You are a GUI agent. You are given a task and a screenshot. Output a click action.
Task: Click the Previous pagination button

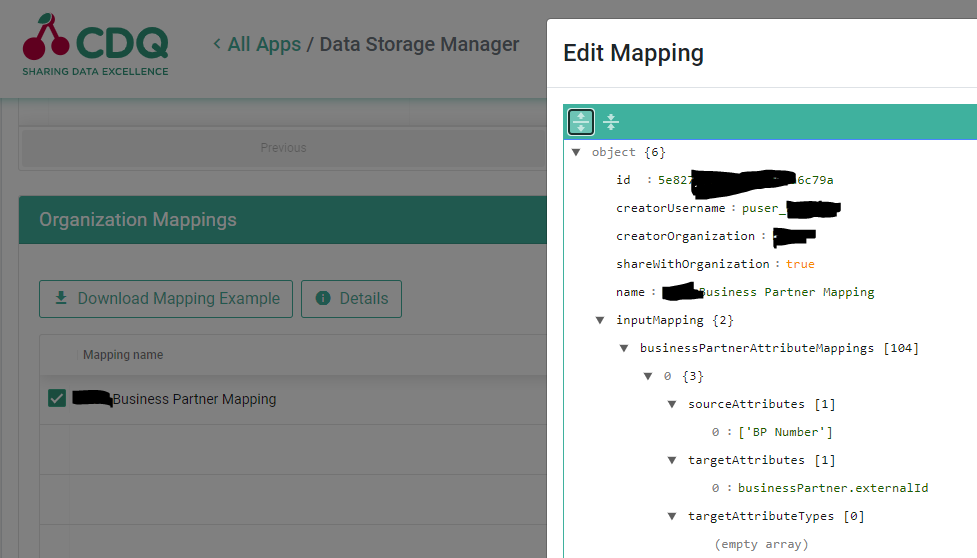[283, 148]
